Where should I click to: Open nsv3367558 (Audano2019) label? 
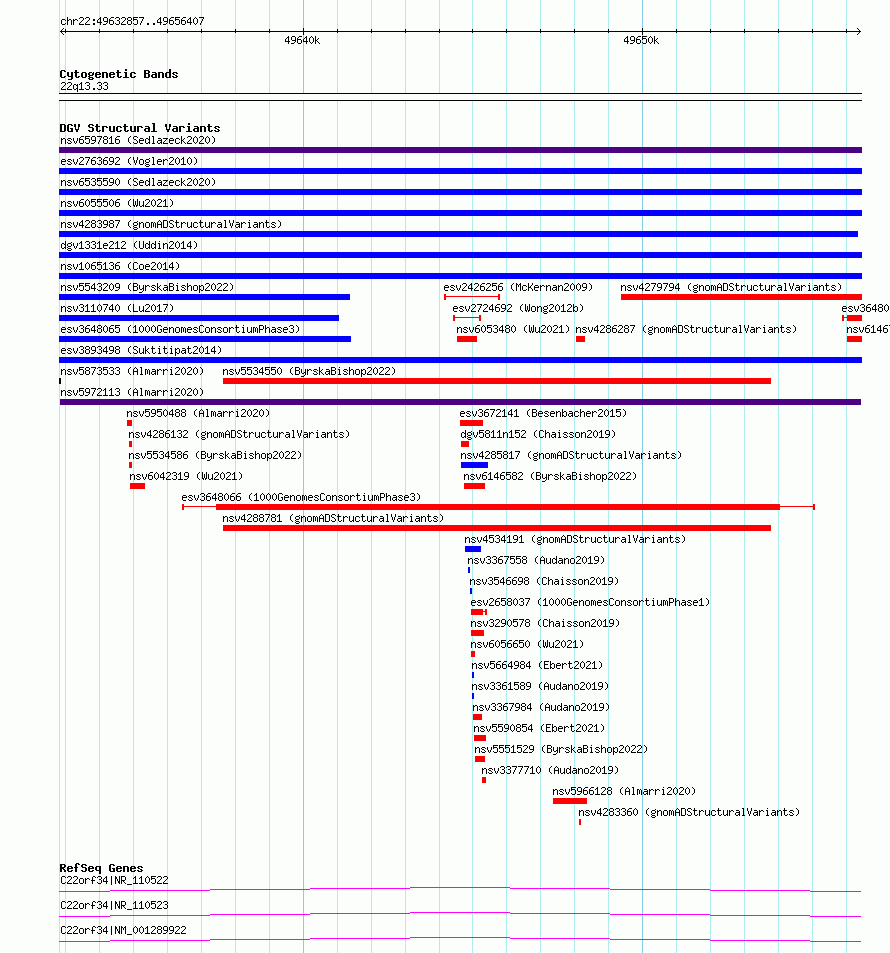click(x=536, y=560)
